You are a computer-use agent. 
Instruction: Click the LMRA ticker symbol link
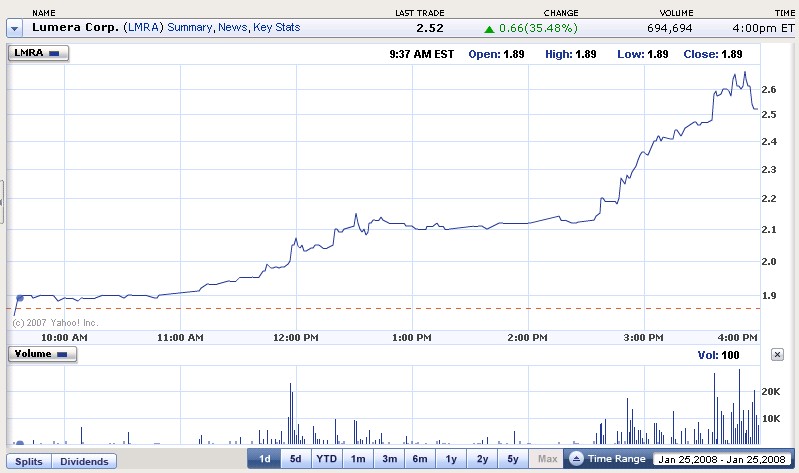click(143, 28)
